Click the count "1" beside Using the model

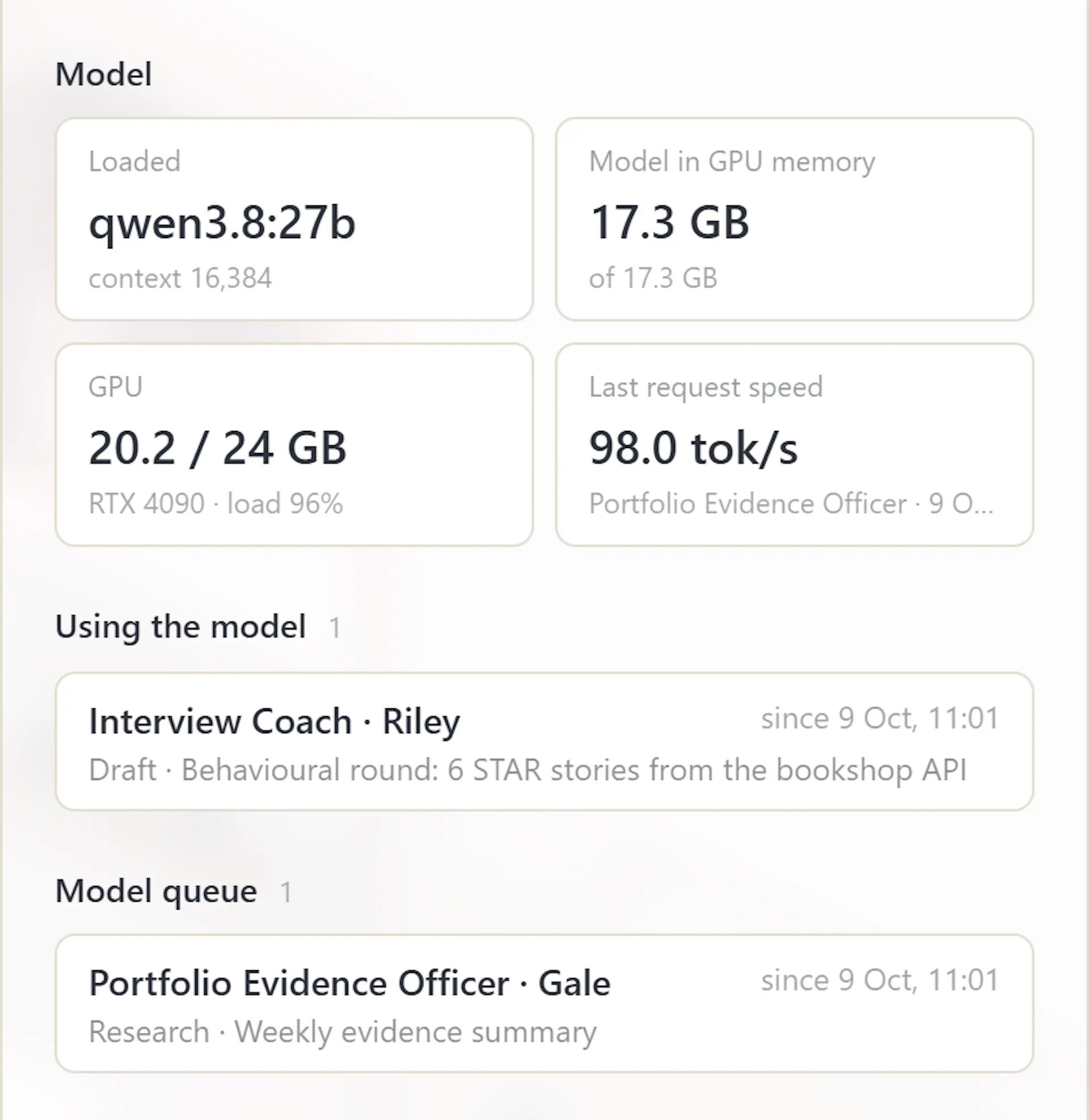click(x=335, y=628)
